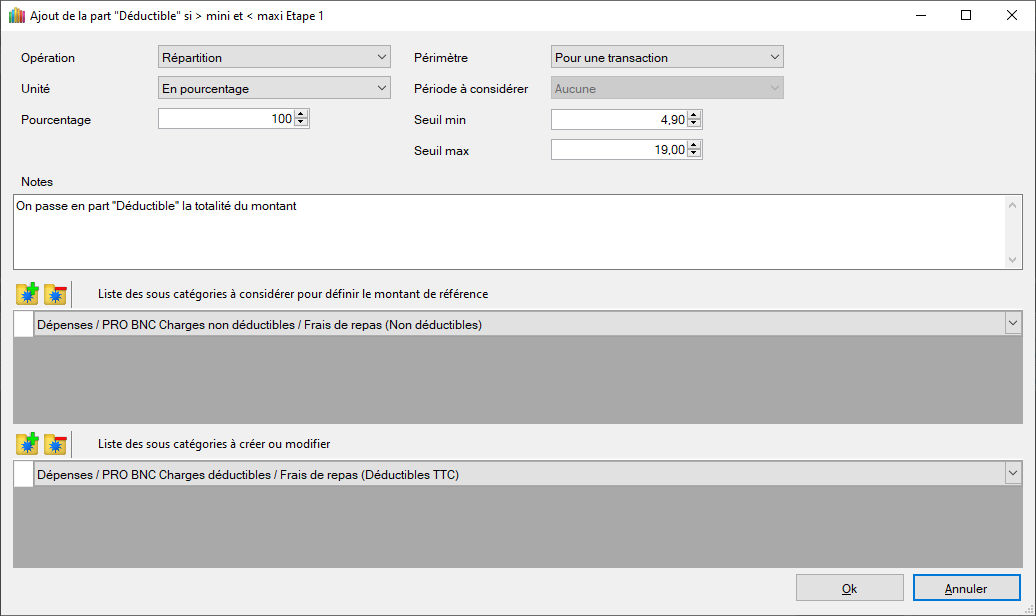Click inside the Notes text area
The height and width of the screenshot is (616, 1036).
click(508, 232)
